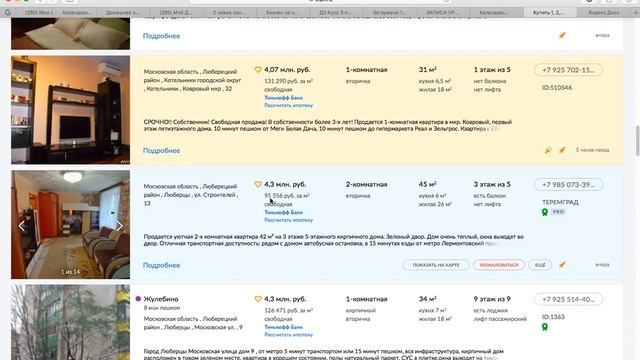The height and width of the screenshot is (360, 640).
Task: Add the 4,07 млн. руб. listing to favorites
Action: 258,70
